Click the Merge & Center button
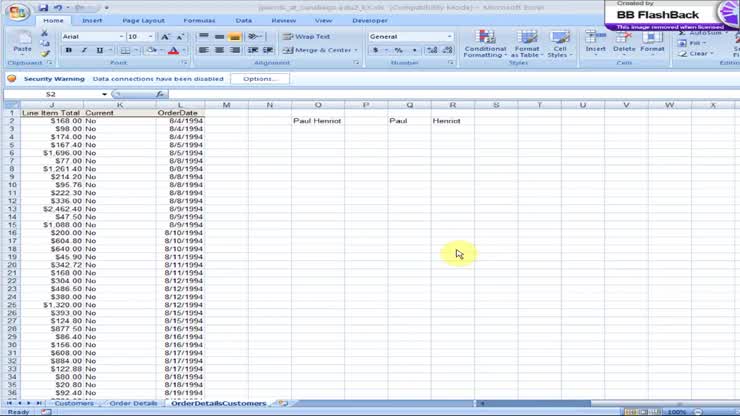Image resolution: width=740 pixels, height=416 pixels. click(318, 50)
